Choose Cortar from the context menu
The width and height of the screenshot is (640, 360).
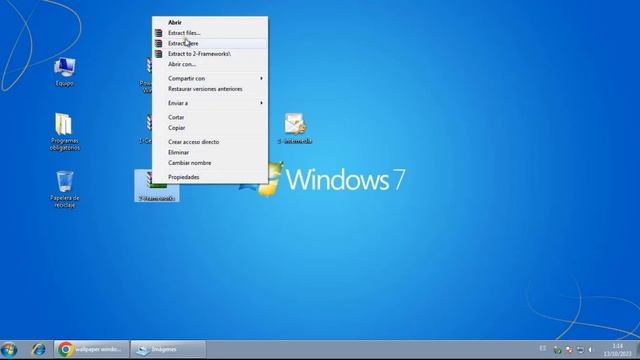[210, 117]
